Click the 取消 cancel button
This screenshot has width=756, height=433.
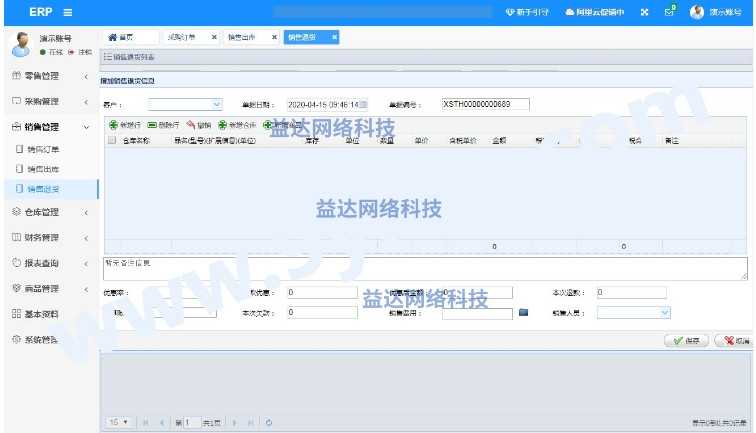pyautogui.click(x=735, y=340)
